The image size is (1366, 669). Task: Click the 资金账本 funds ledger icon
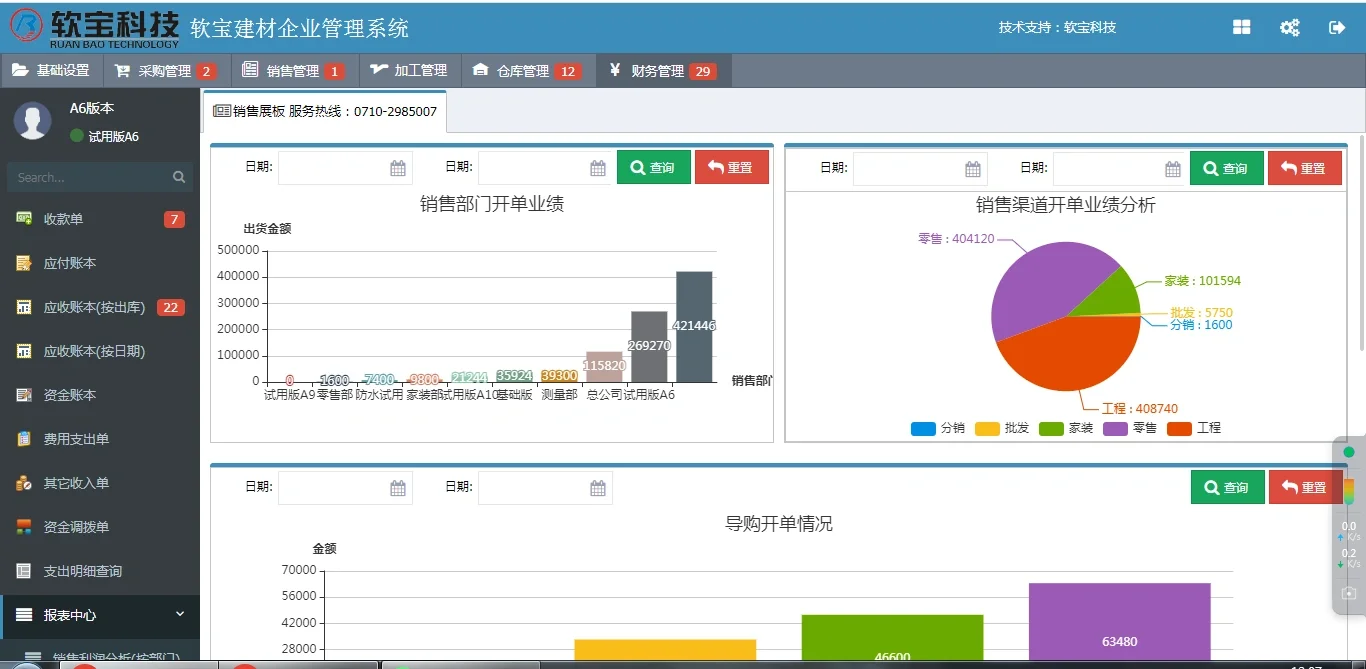[22, 394]
